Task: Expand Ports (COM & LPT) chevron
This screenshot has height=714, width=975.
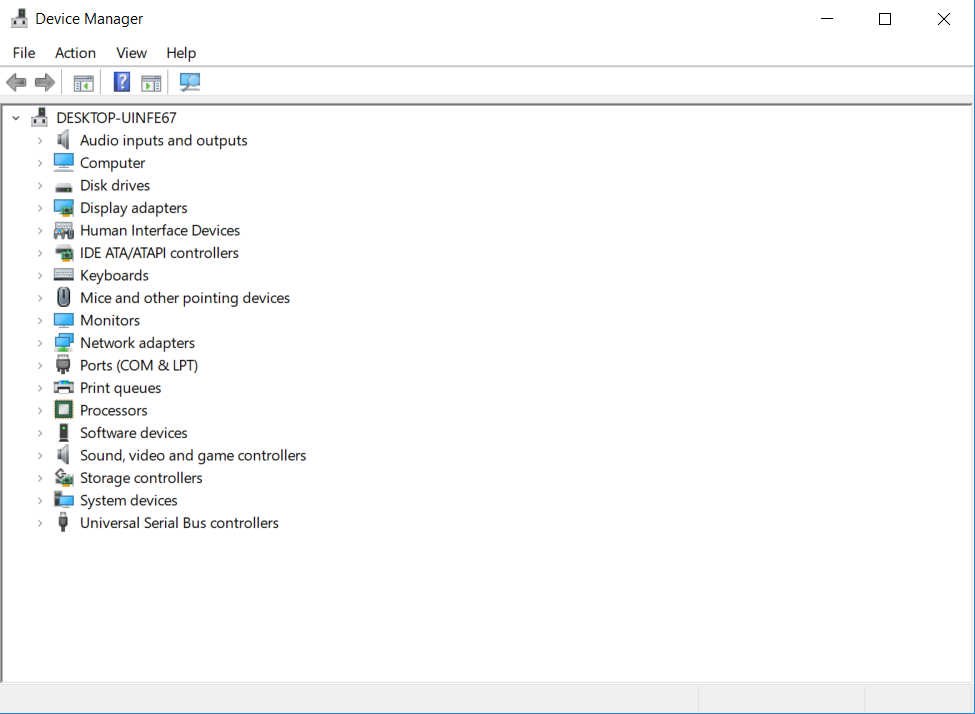Action: click(x=40, y=366)
